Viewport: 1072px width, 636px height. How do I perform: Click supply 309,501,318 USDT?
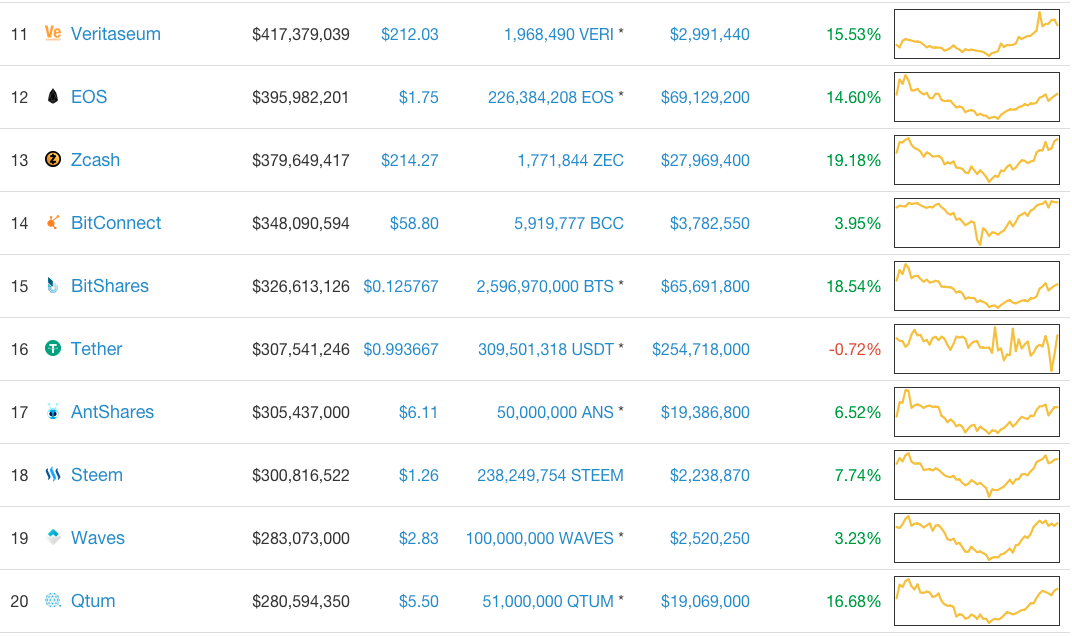pos(546,349)
